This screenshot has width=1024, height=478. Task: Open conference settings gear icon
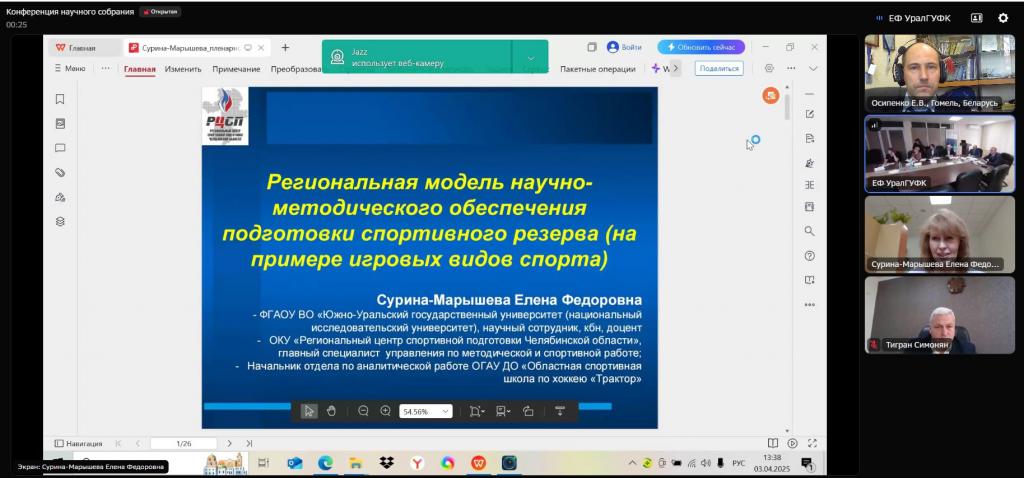[x=1003, y=18]
